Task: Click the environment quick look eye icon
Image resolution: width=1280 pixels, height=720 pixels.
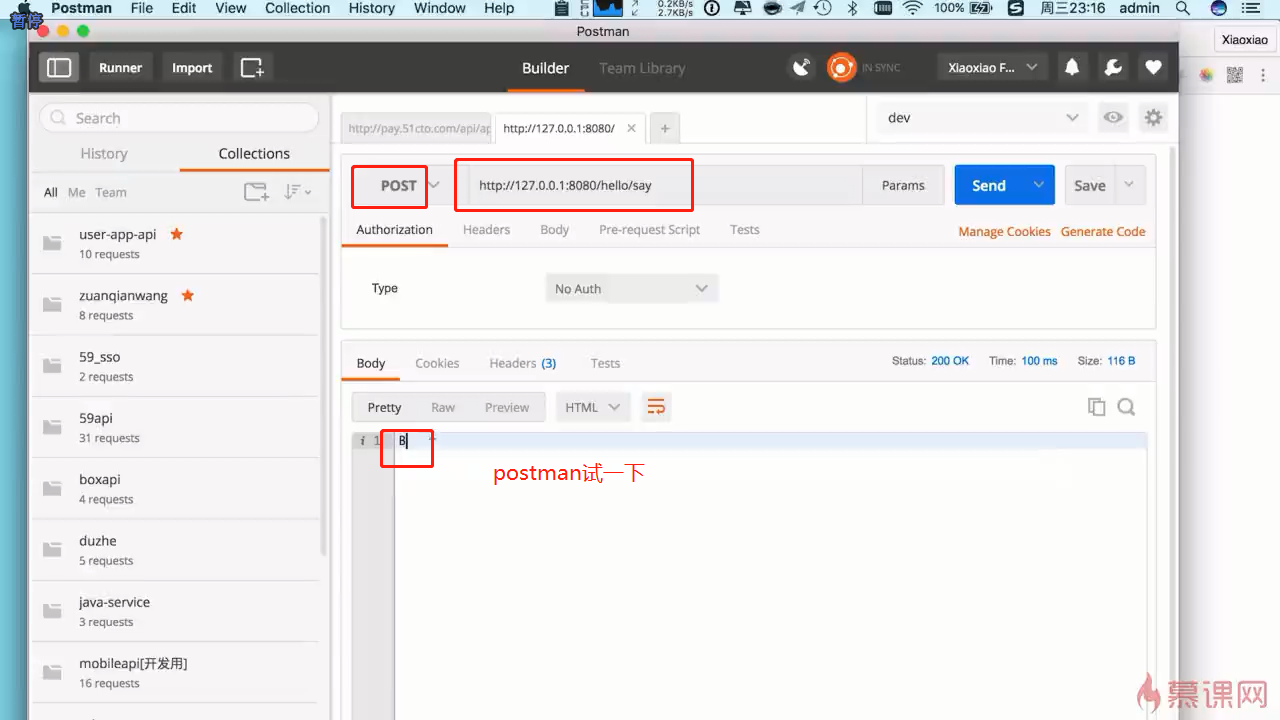Action: [1113, 117]
